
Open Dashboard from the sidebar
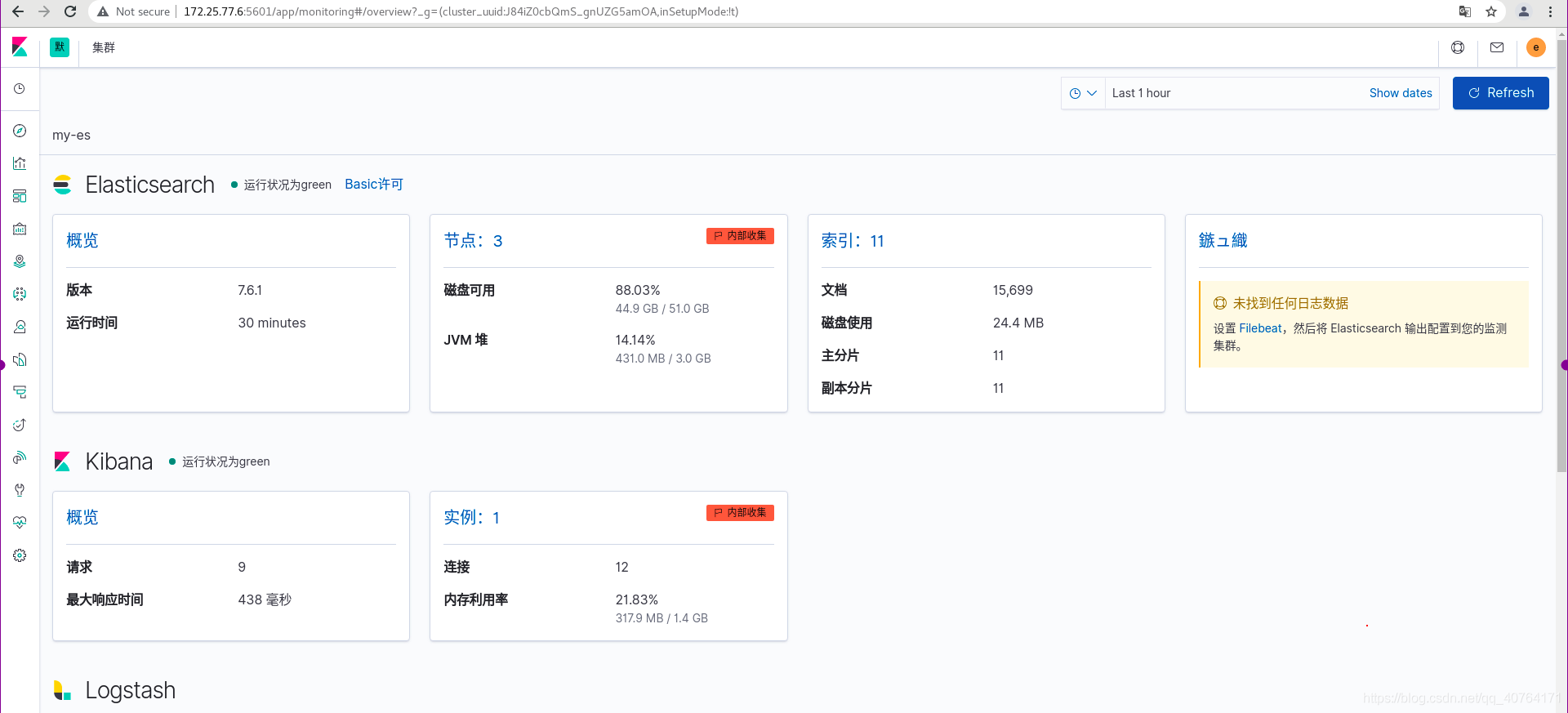click(x=20, y=196)
